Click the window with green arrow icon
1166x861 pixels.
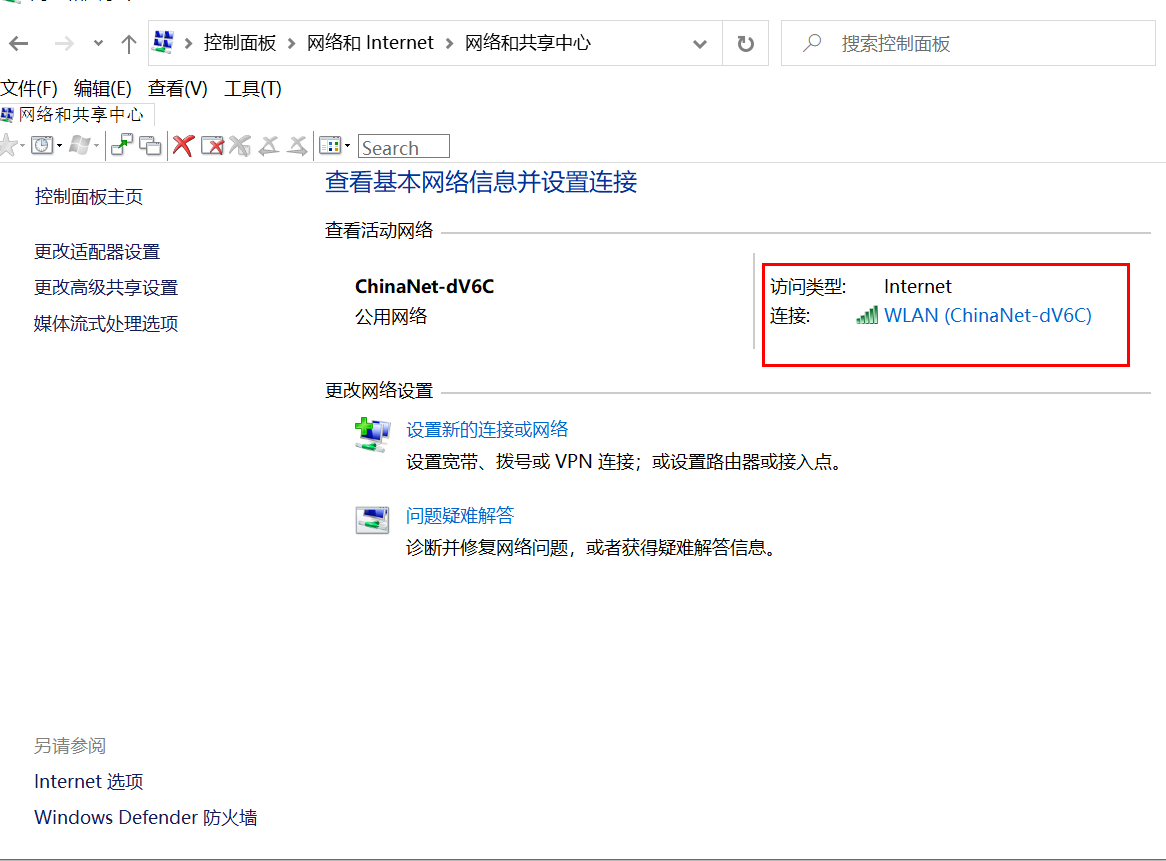[x=121, y=145]
